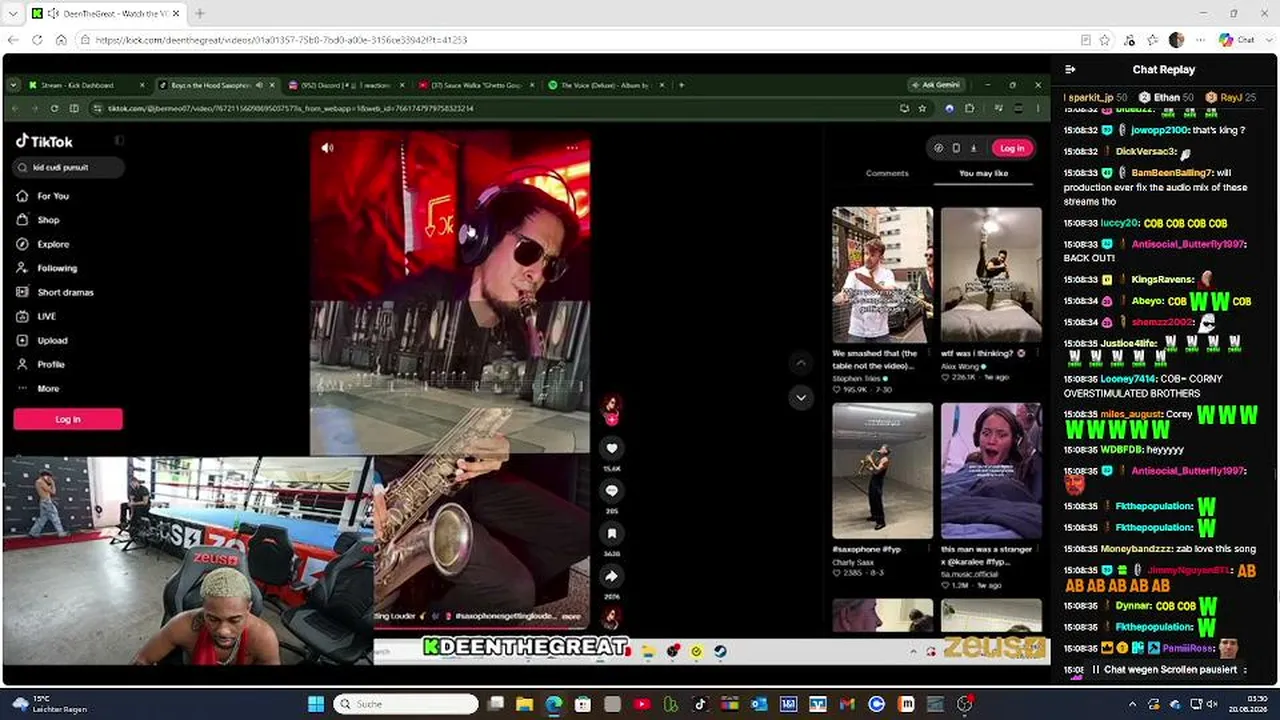Show hidden system tray icons
Image resolution: width=1280 pixels, height=720 pixels.
pyautogui.click(x=1132, y=704)
